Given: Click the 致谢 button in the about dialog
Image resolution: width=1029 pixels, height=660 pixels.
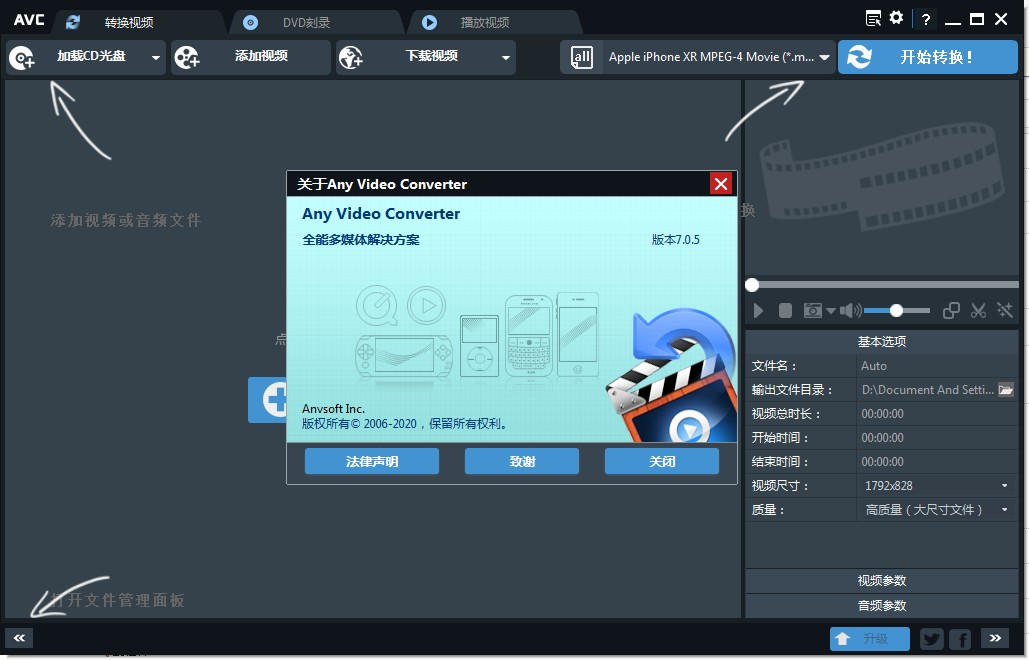Looking at the screenshot, I should point(521,461).
